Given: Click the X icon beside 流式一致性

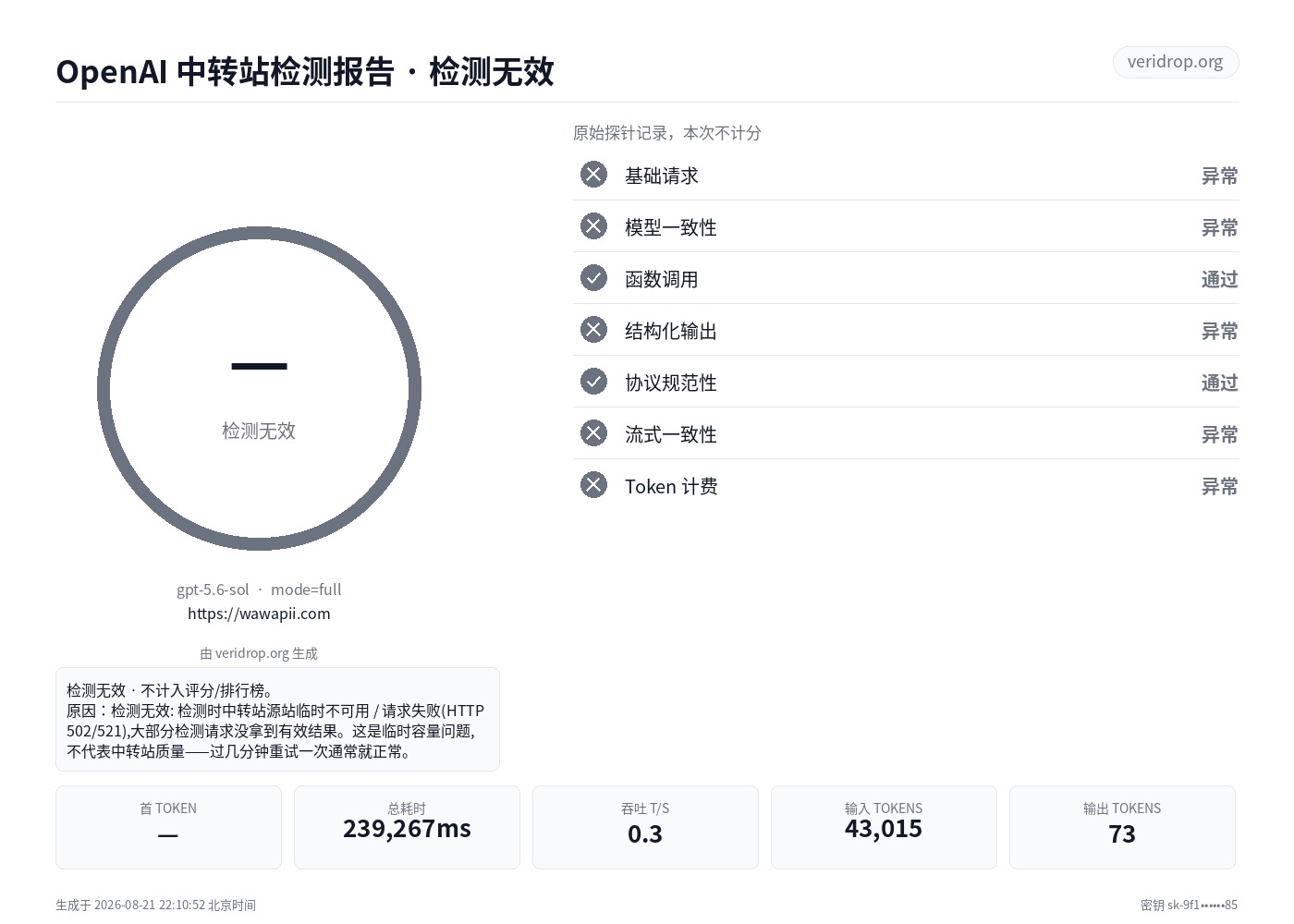Looking at the screenshot, I should click(593, 433).
